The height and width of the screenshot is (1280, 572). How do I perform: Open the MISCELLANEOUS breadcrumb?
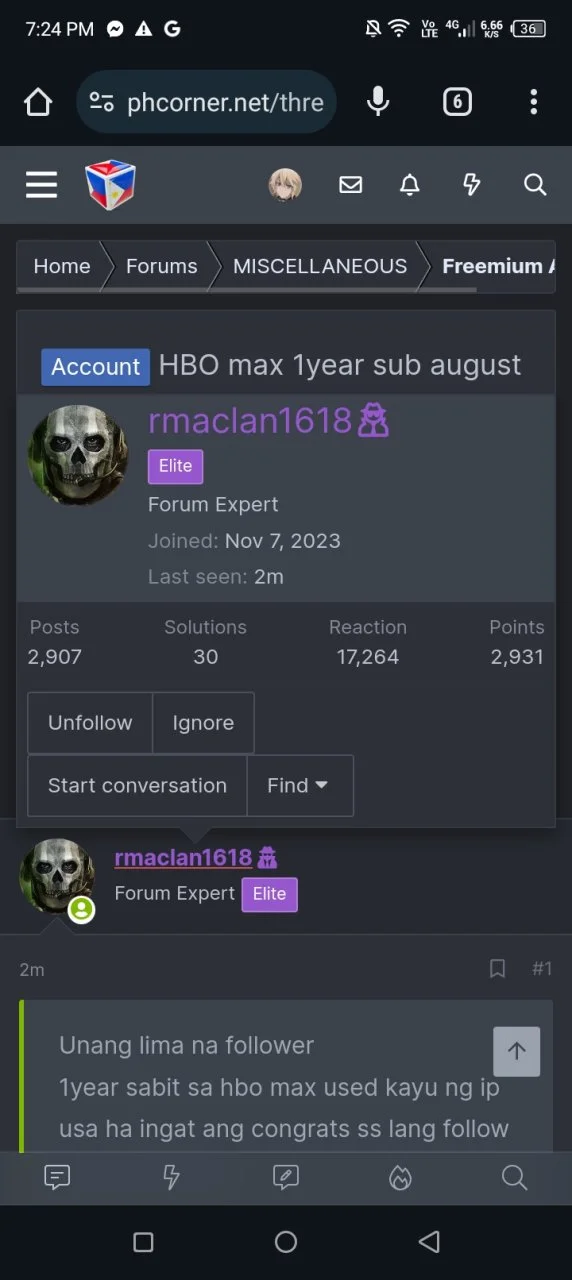coord(320,266)
